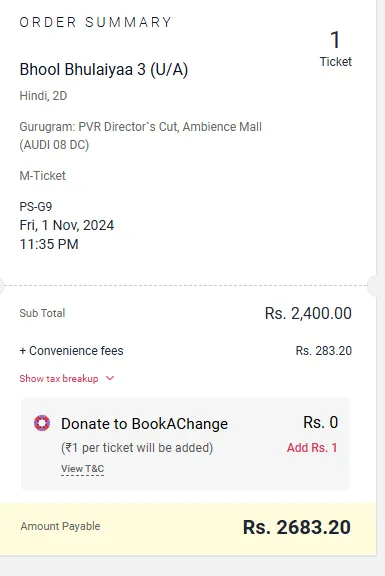The width and height of the screenshot is (385, 576).
Task: Expand the Show tax breakup chevron
Action: click(110, 378)
